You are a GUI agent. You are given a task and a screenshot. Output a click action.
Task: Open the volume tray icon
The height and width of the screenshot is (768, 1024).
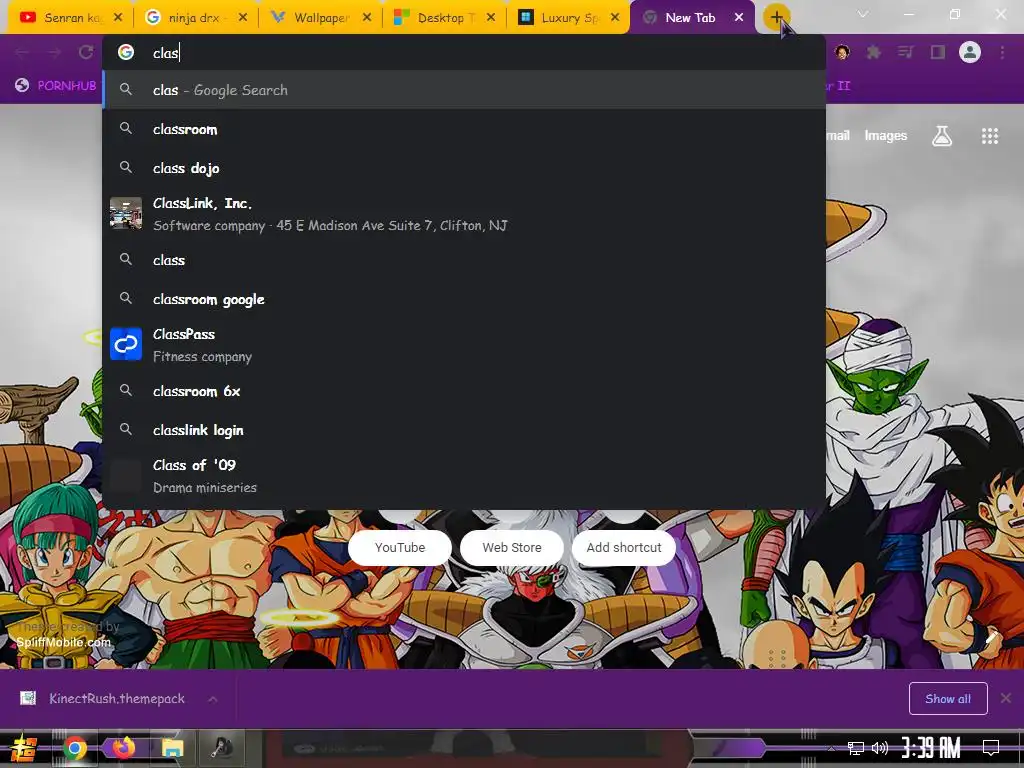coord(880,748)
